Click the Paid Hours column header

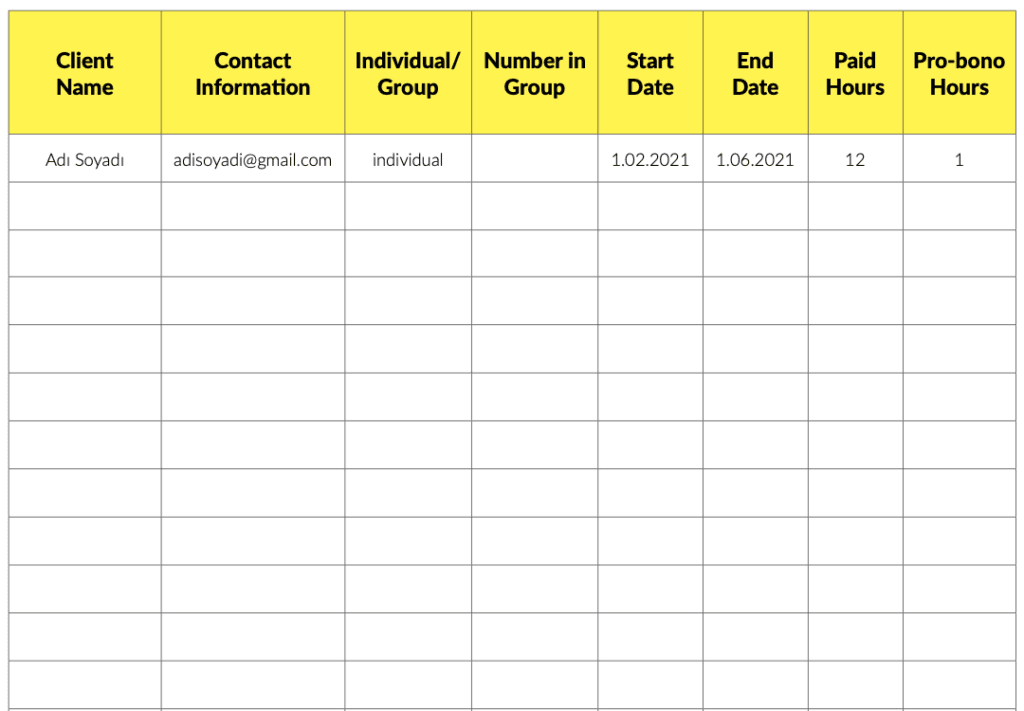click(855, 74)
